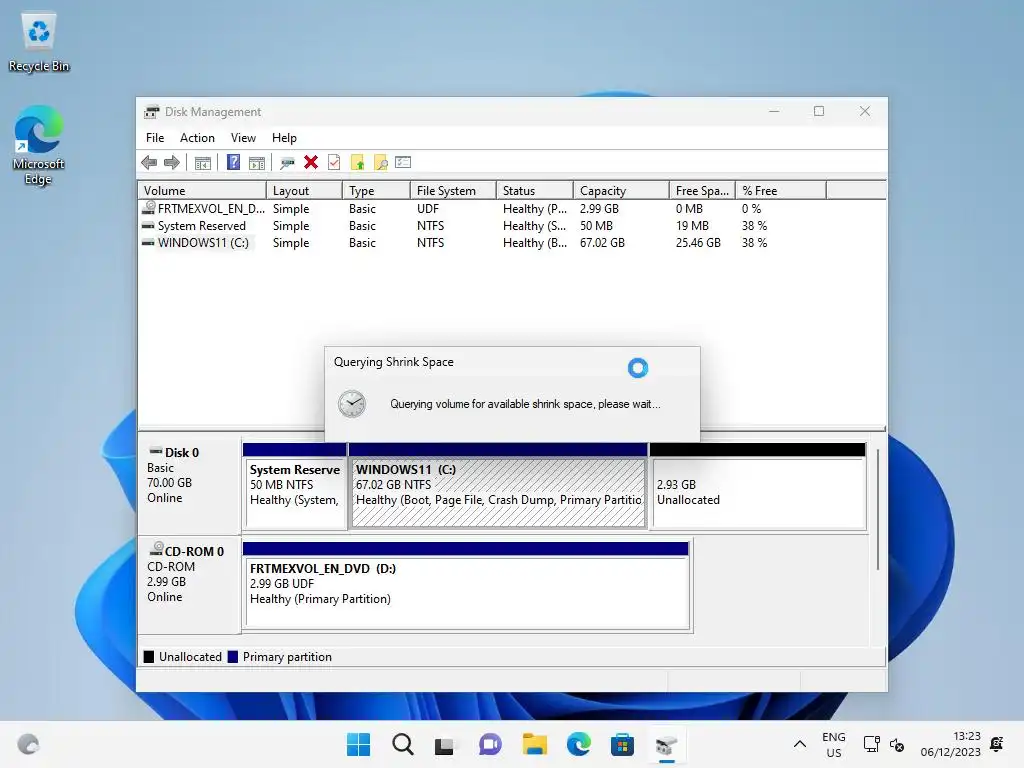Open Task View on the taskbar
This screenshot has height=768, width=1024.
pos(445,744)
